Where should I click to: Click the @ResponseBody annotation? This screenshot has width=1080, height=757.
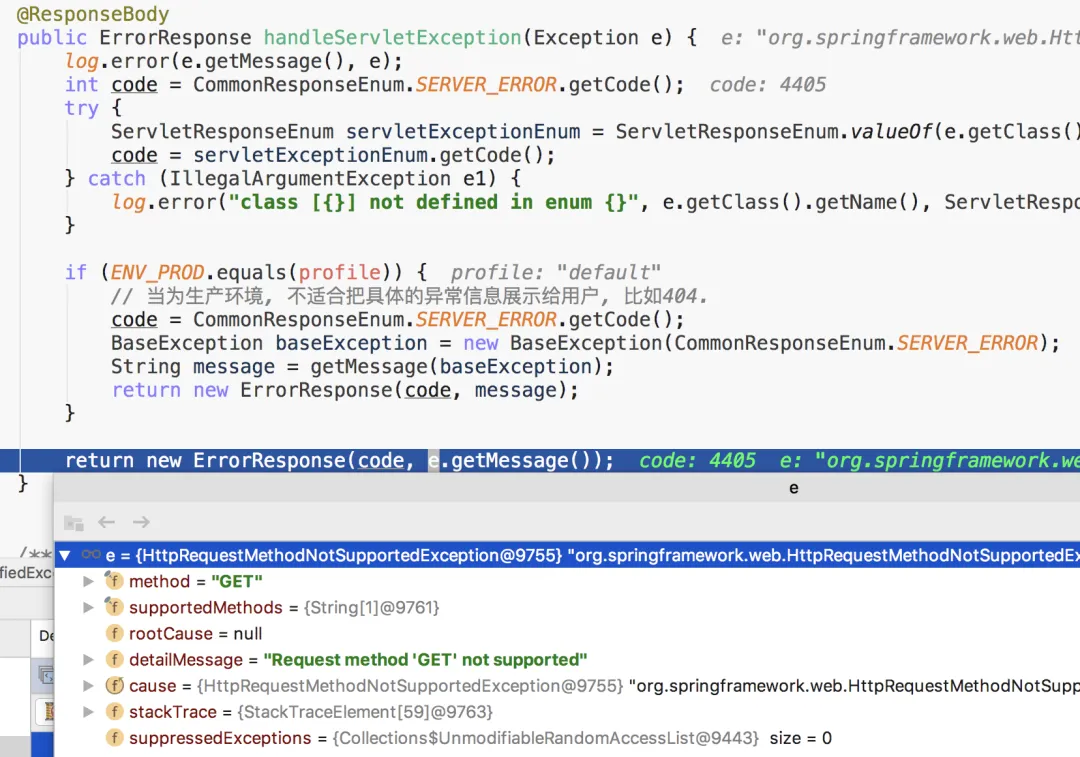[92, 14]
